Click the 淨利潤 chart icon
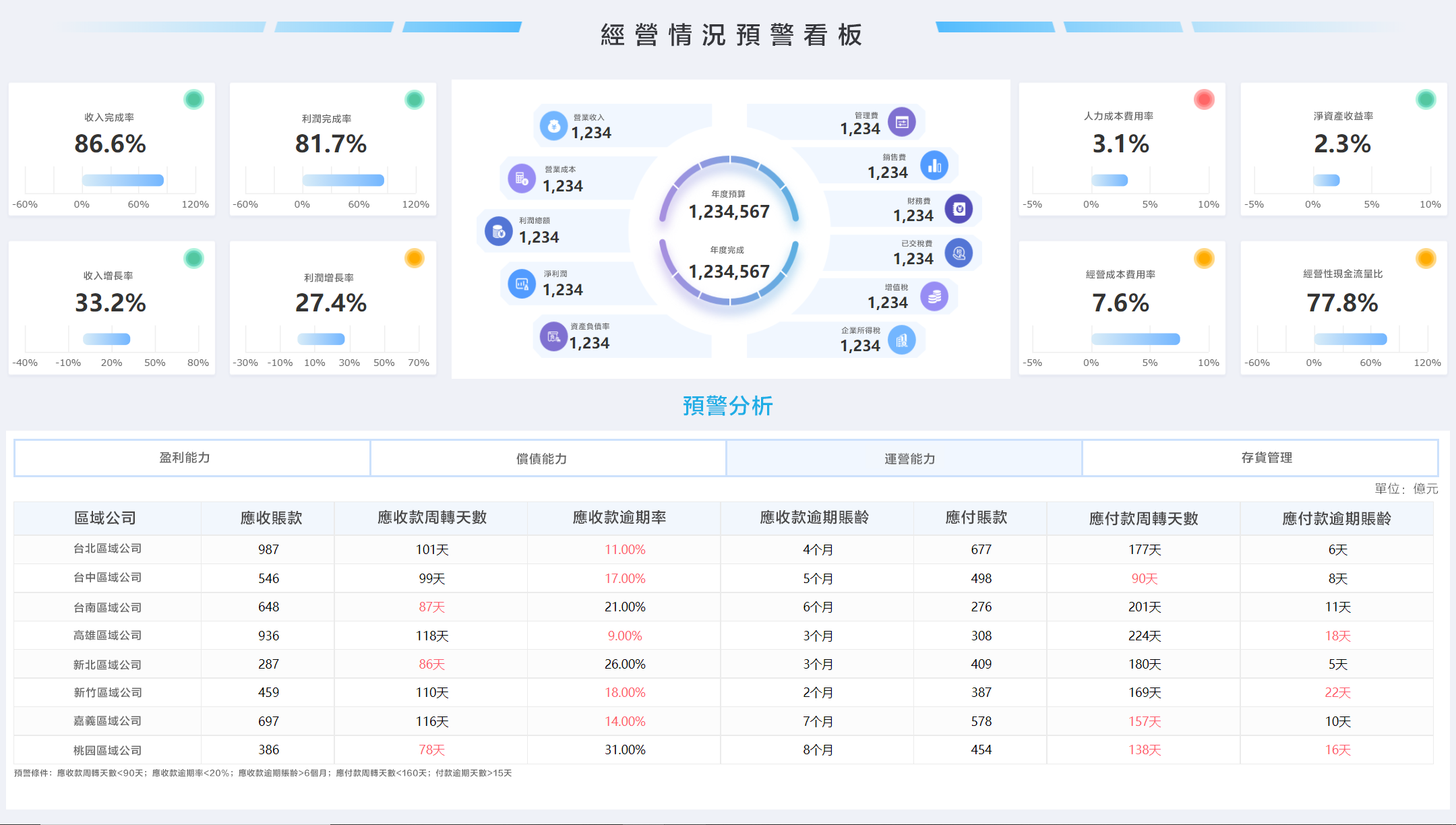 [522, 284]
